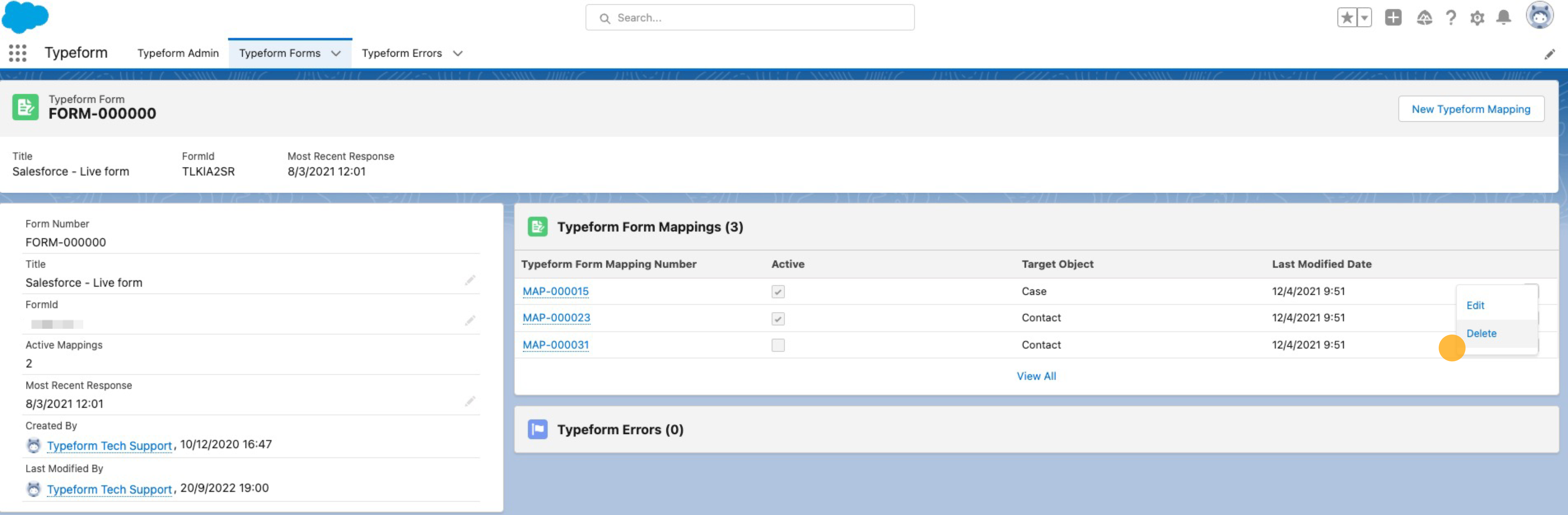Open the Help question mark icon
This screenshot has height=515, width=1568.
[x=1451, y=18]
